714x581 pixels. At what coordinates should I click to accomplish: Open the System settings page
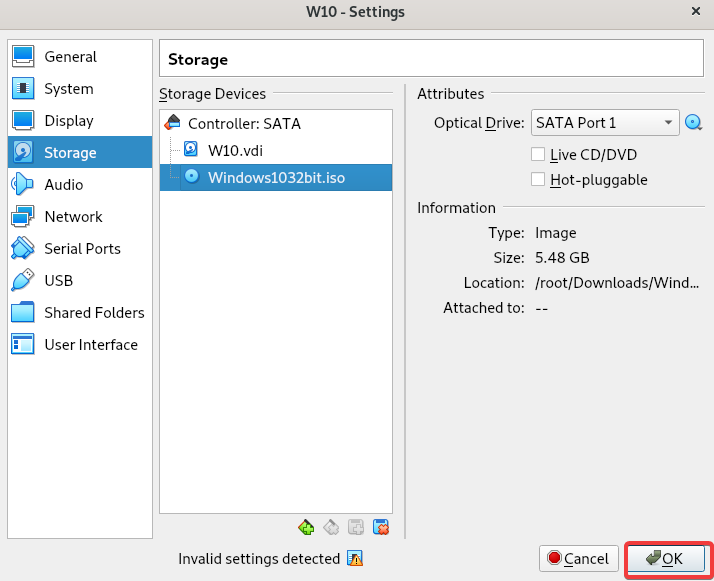(x=80, y=88)
